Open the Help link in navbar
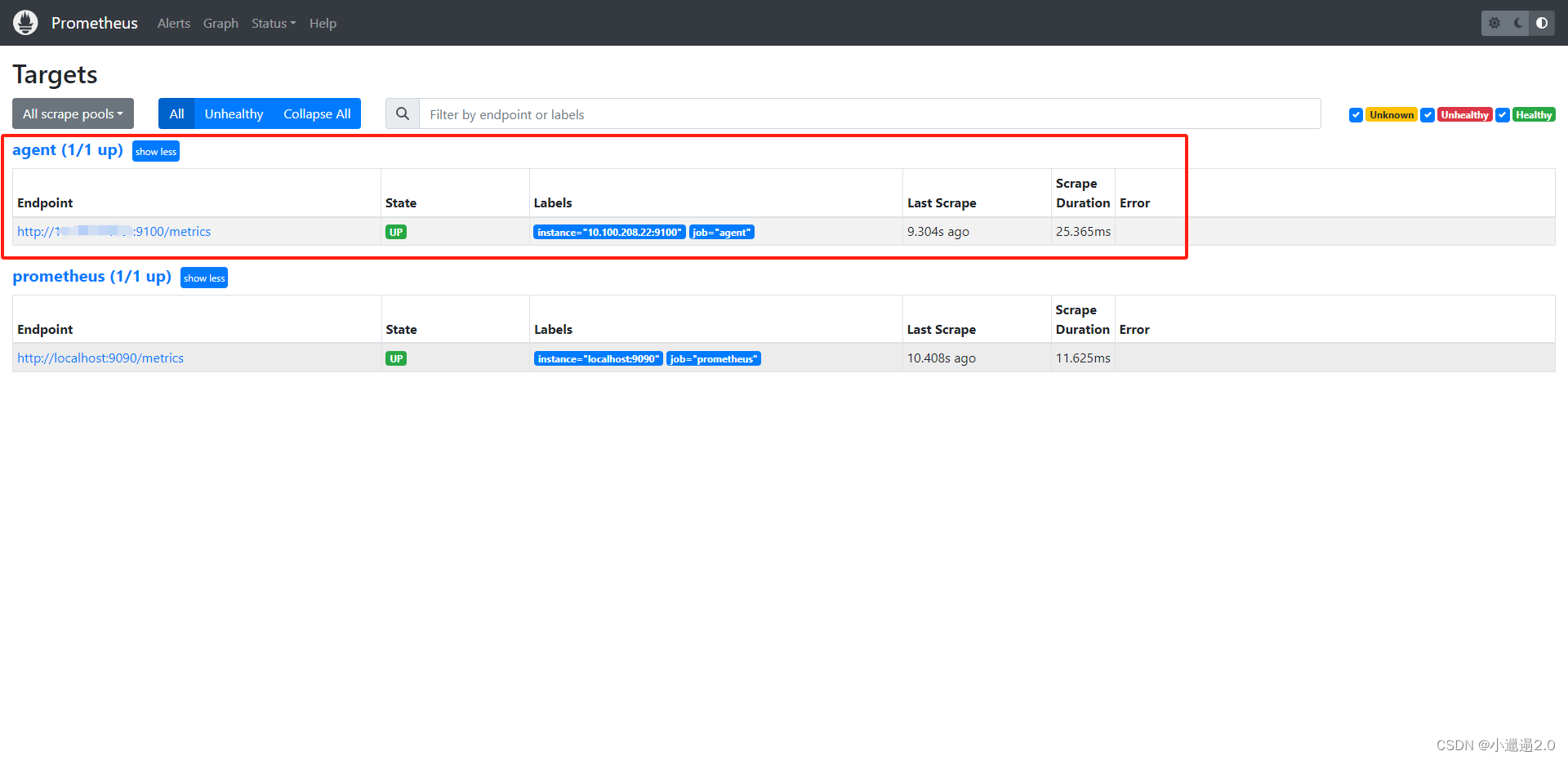1568x760 pixels. [323, 23]
